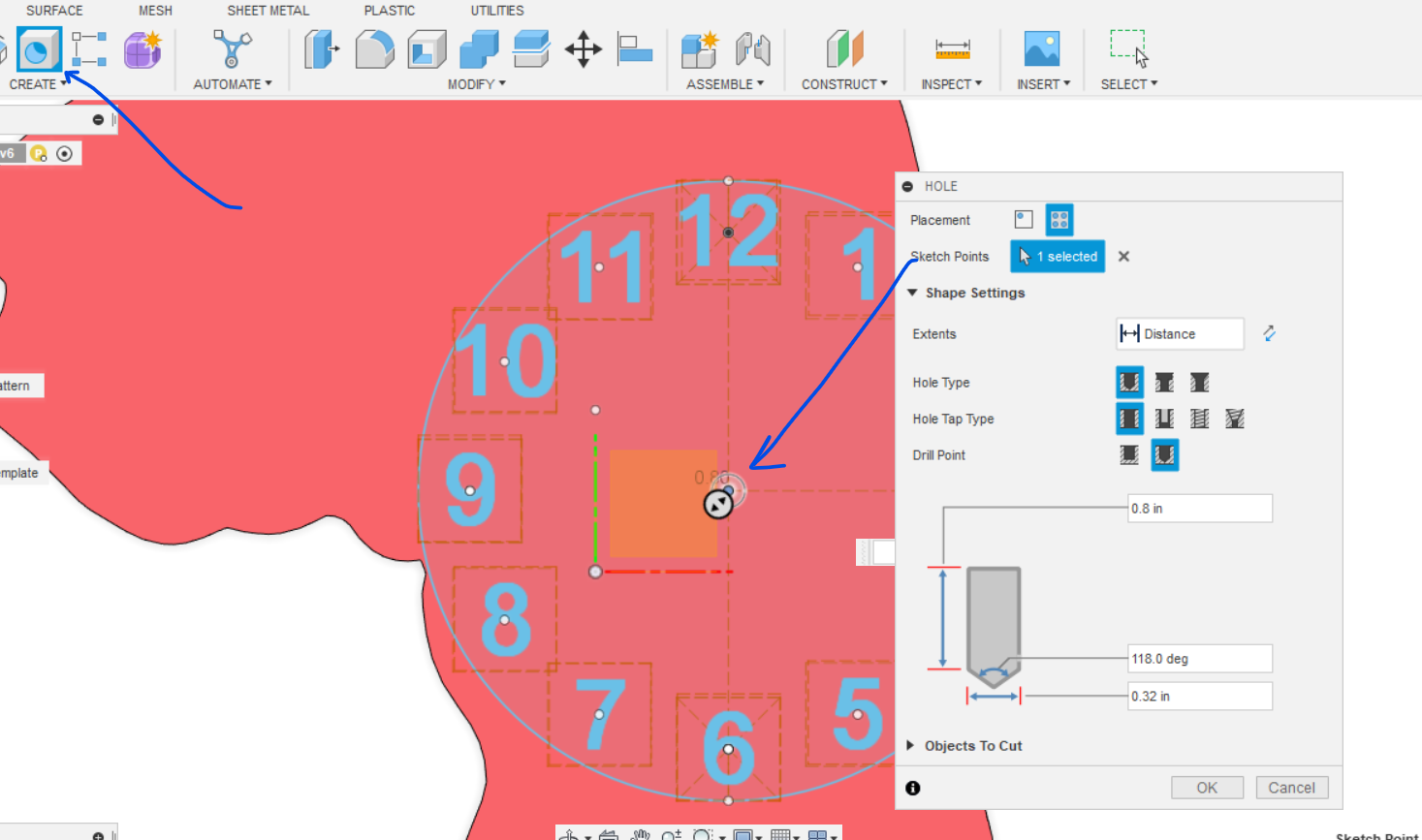Select the Offset Face tool
This screenshot has height=840, width=1422.
tap(531, 49)
